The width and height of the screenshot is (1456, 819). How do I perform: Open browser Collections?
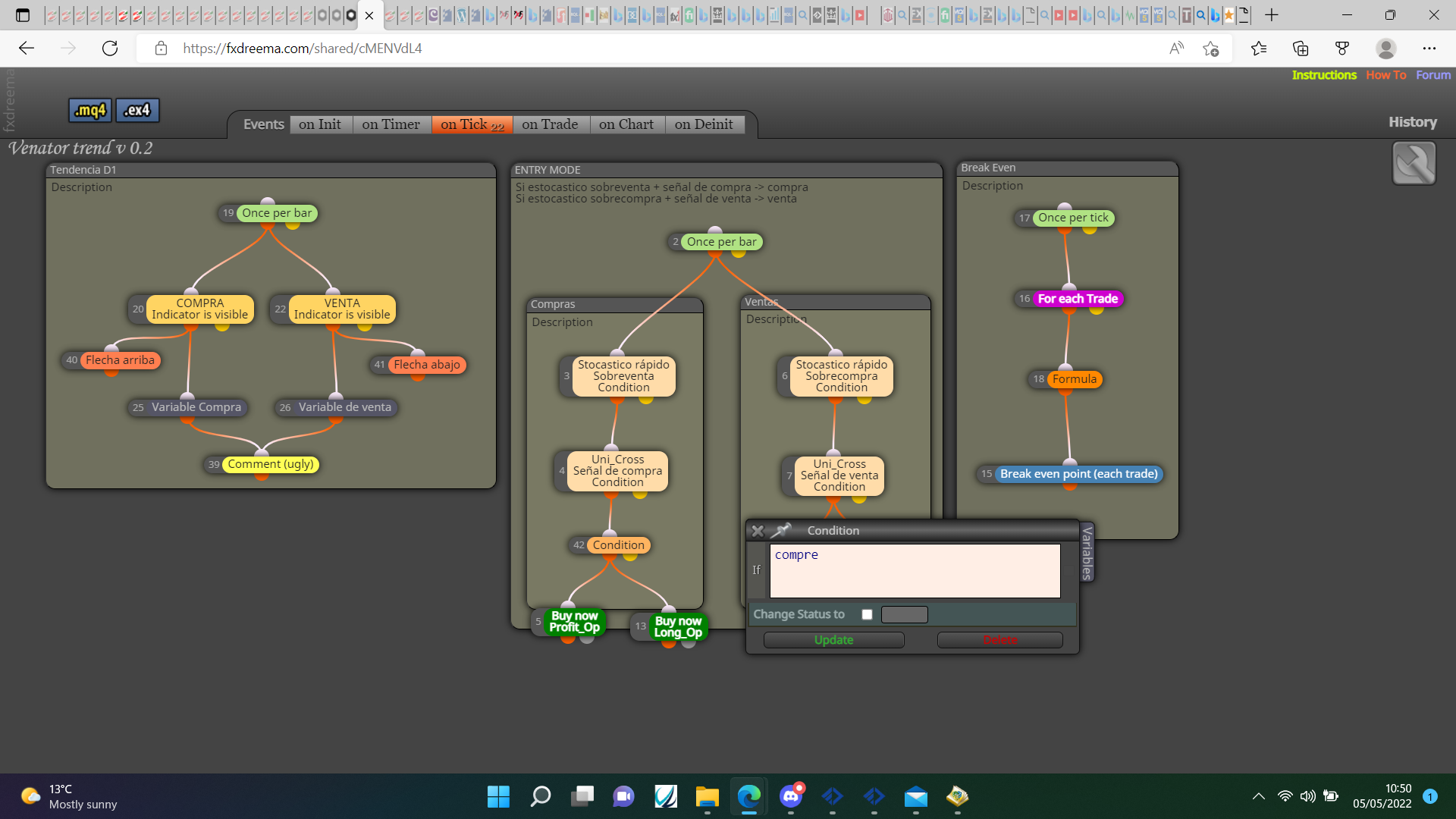(1301, 49)
